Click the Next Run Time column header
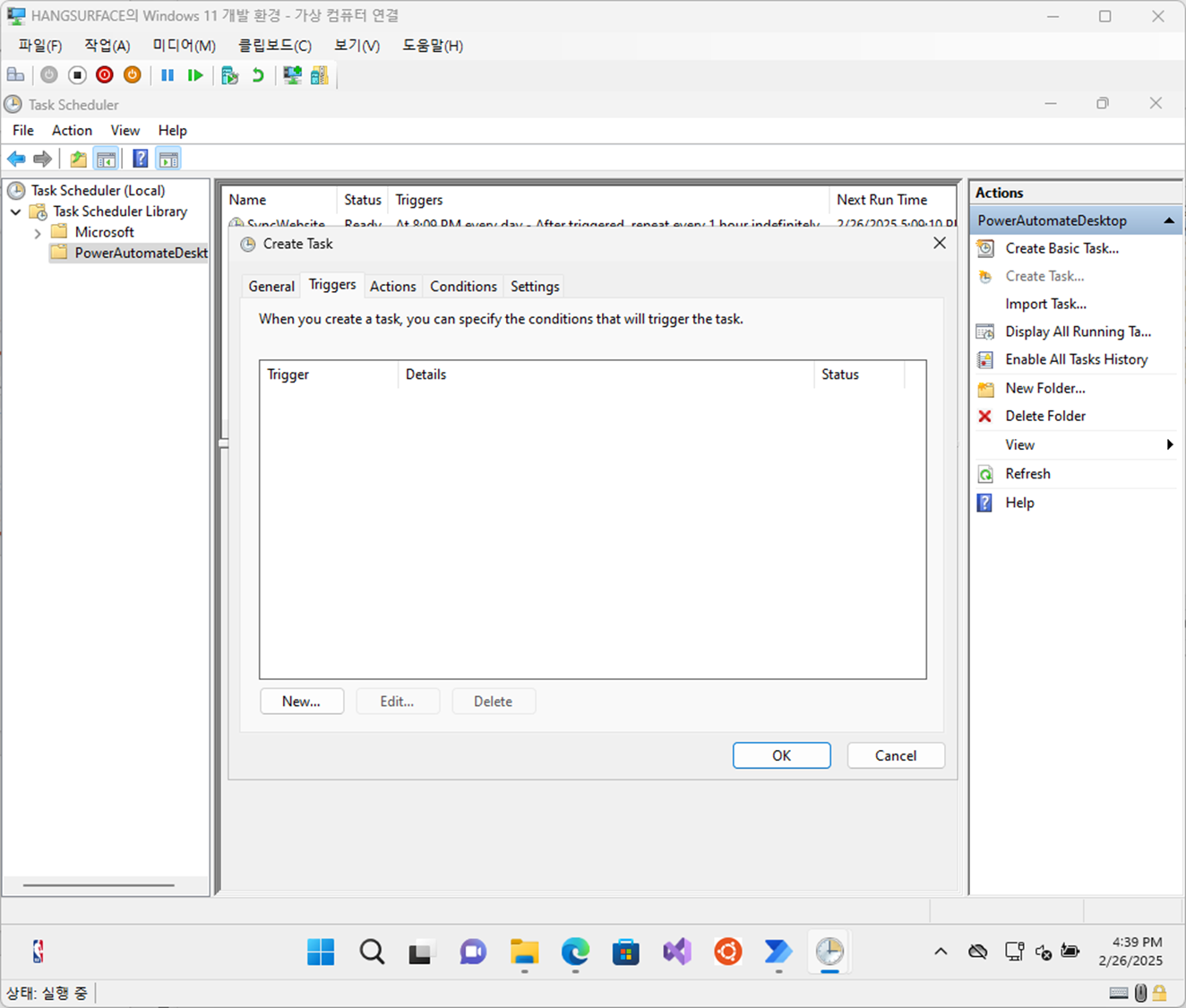 point(892,200)
